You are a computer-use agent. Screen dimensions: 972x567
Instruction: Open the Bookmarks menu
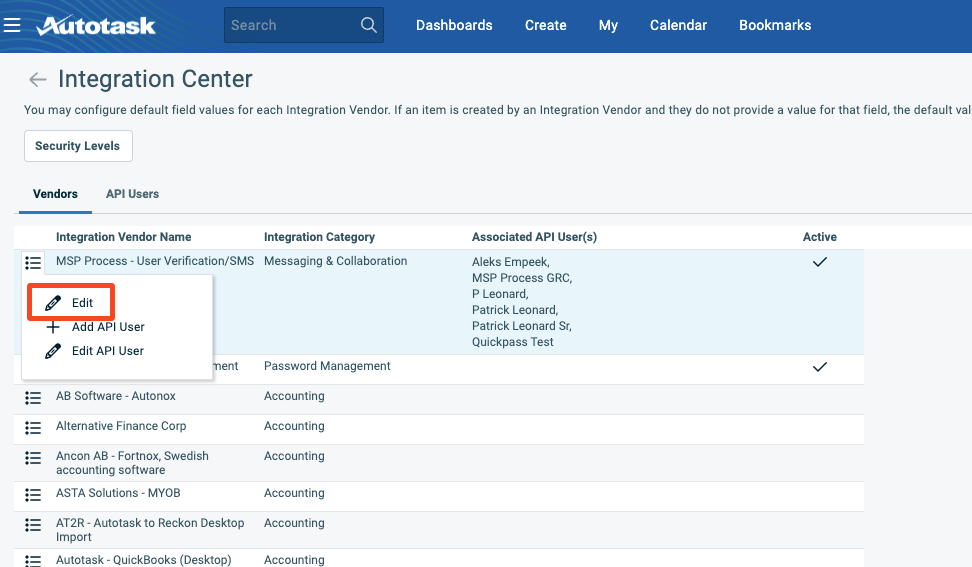pos(775,25)
